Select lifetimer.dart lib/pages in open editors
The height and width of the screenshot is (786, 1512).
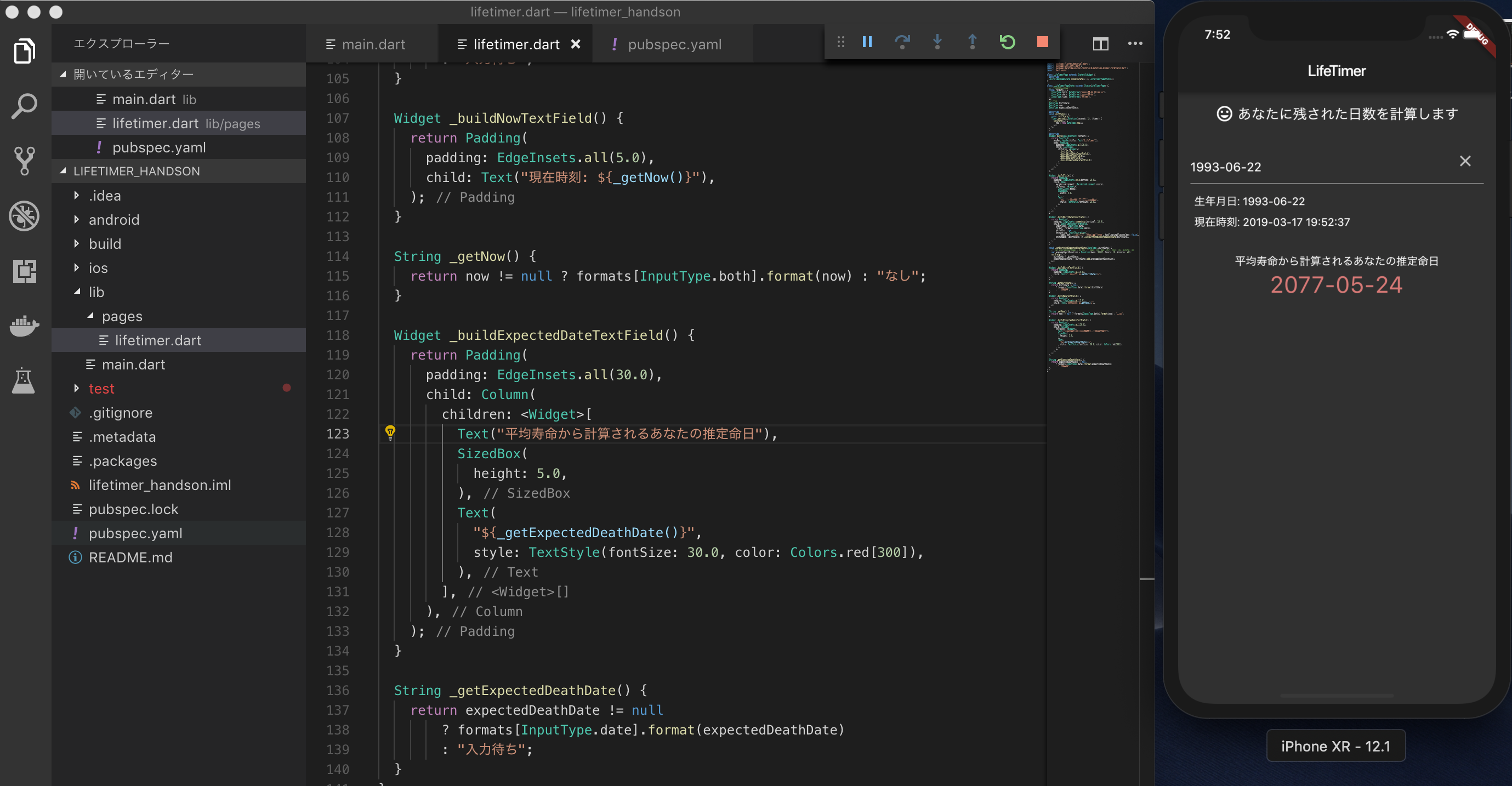(179, 123)
